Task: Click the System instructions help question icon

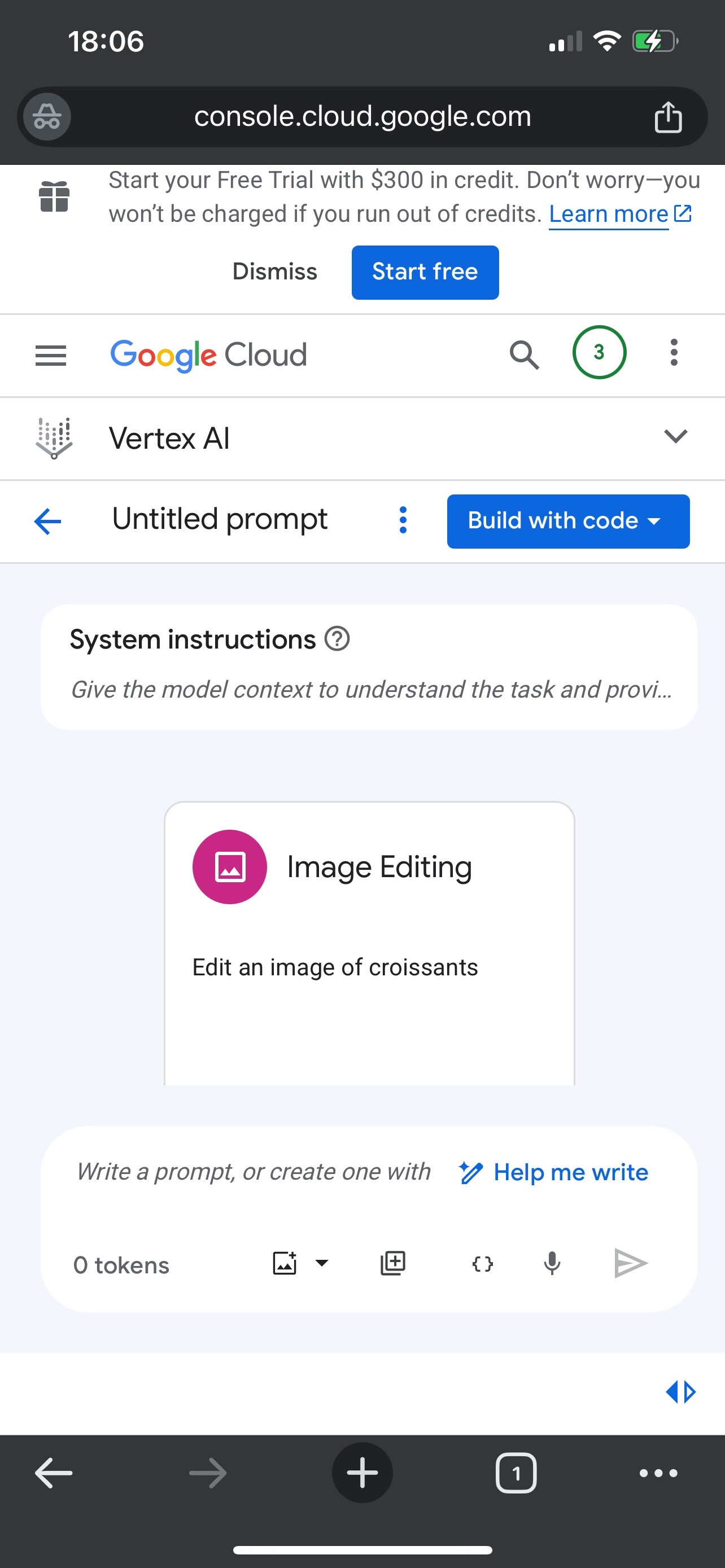Action: [x=337, y=639]
